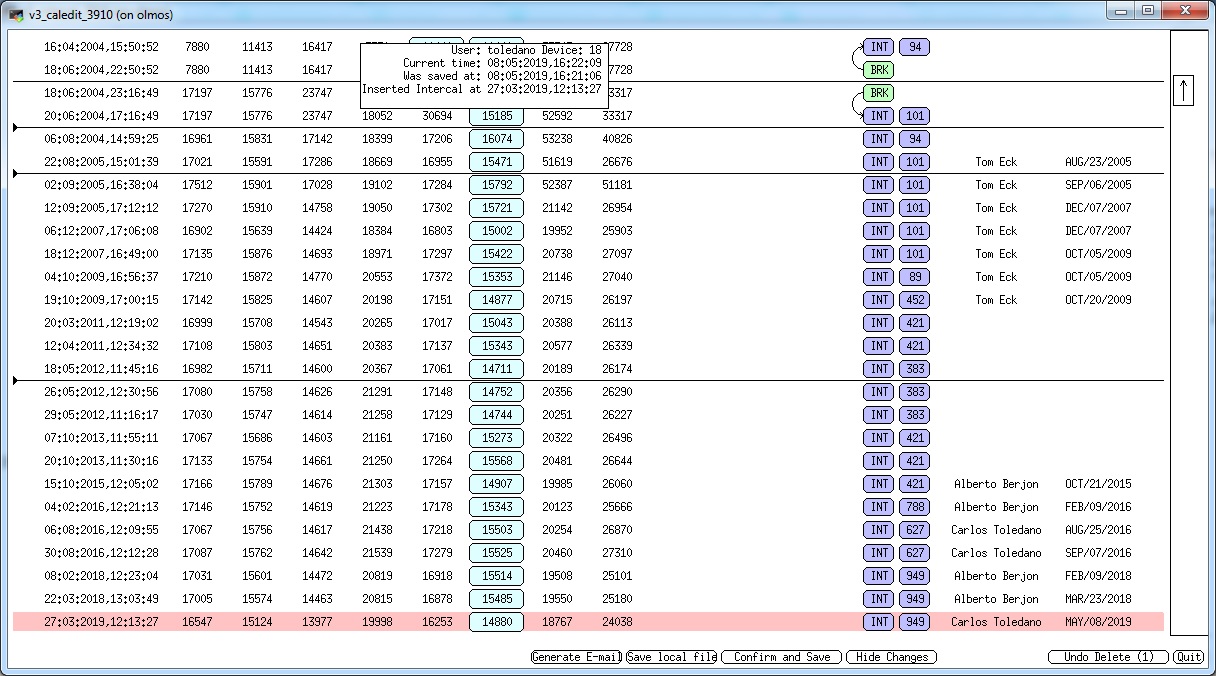Click Alberto Berjon in OCT/21/2015 row
1216x676 pixels.
point(996,484)
